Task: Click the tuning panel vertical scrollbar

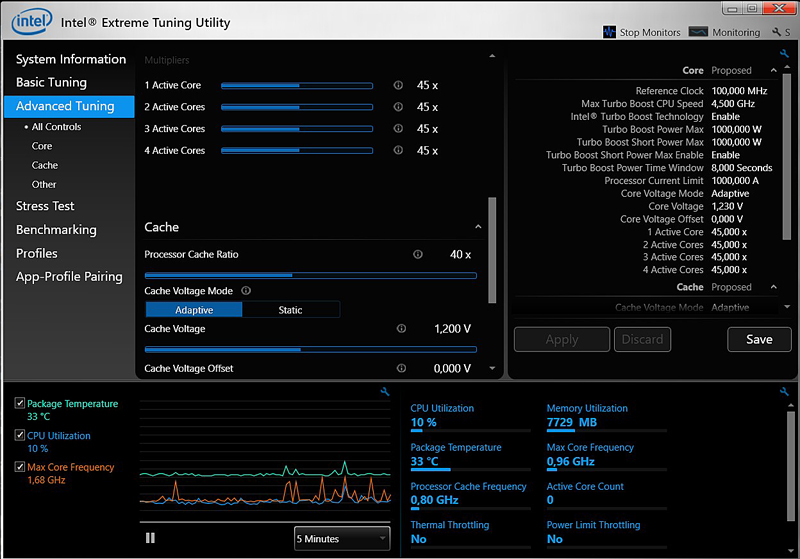Action: click(492, 250)
